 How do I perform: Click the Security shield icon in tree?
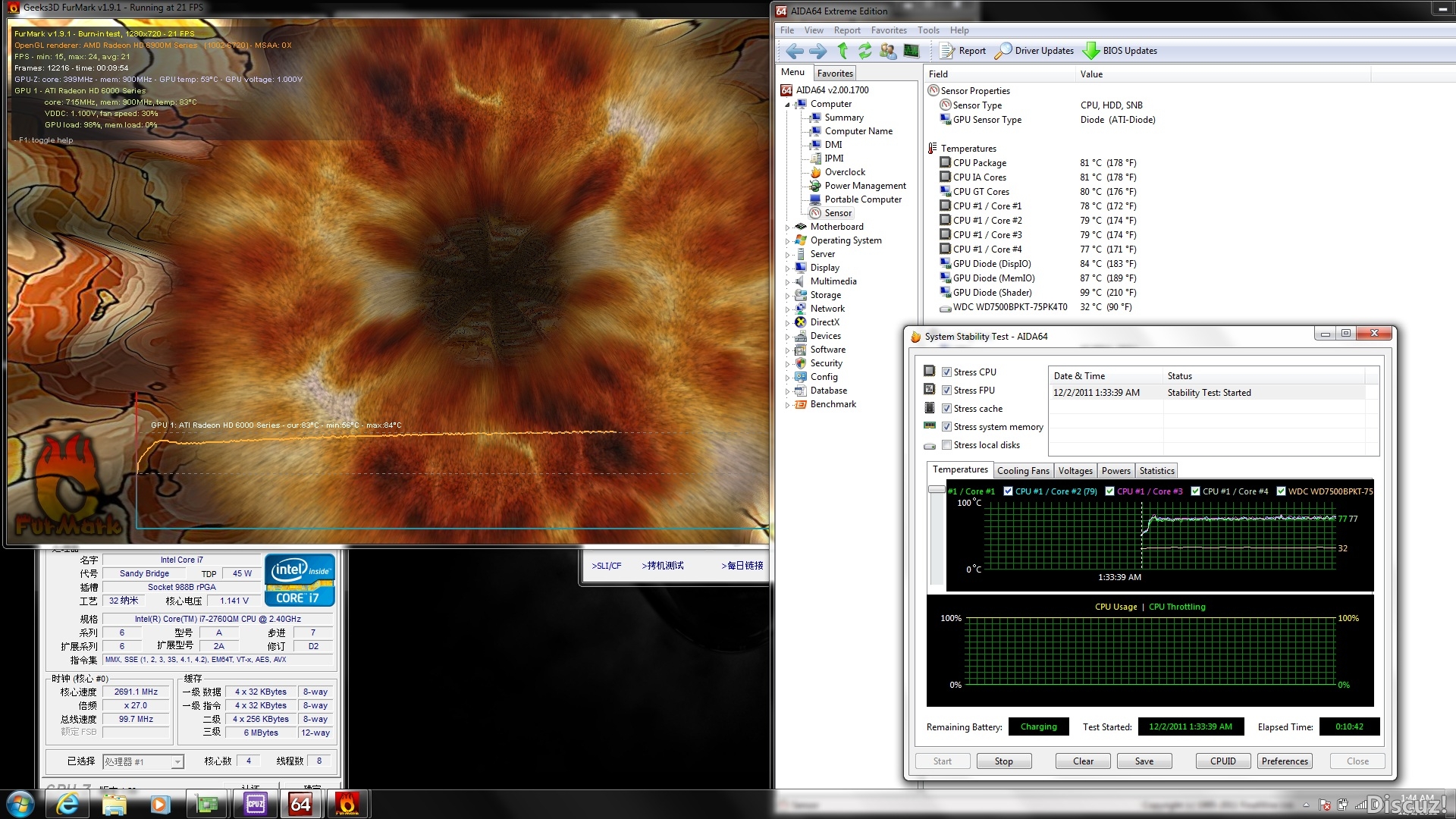[800, 363]
